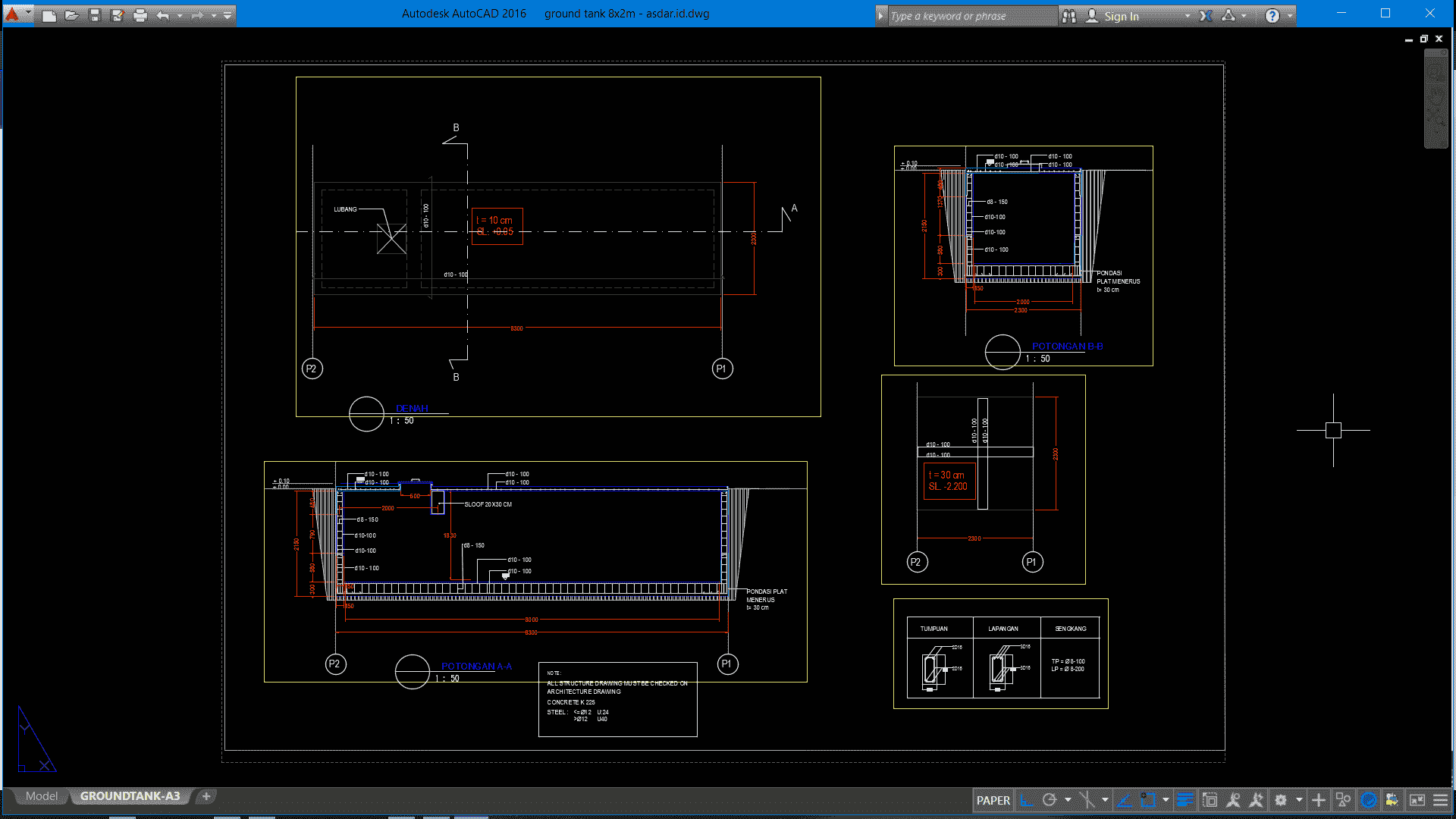Toggle PAPER space button in status bar
Image resolution: width=1456 pixels, height=819 pixels.
click(993, 800)
